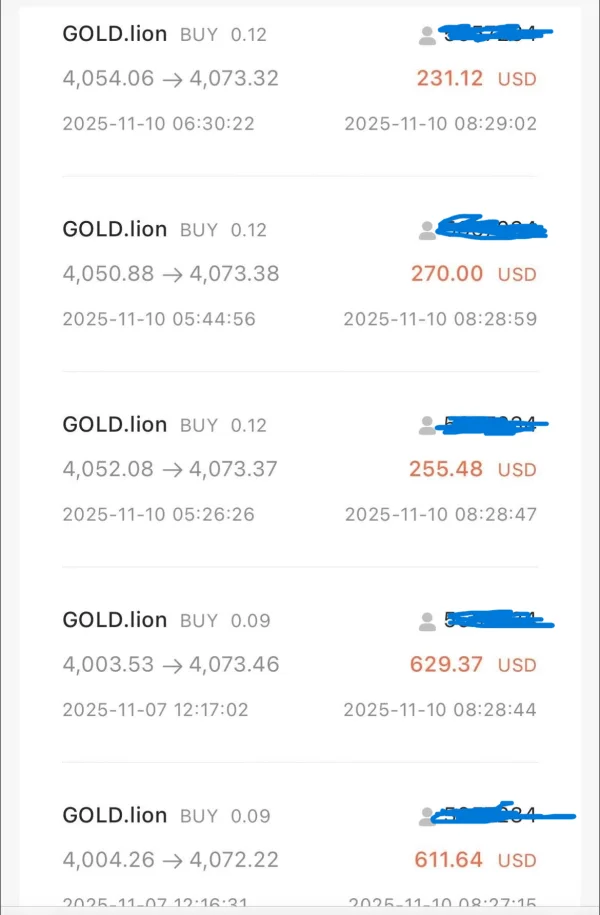Select the 231.12 USD profit amount

coord(450,78)
